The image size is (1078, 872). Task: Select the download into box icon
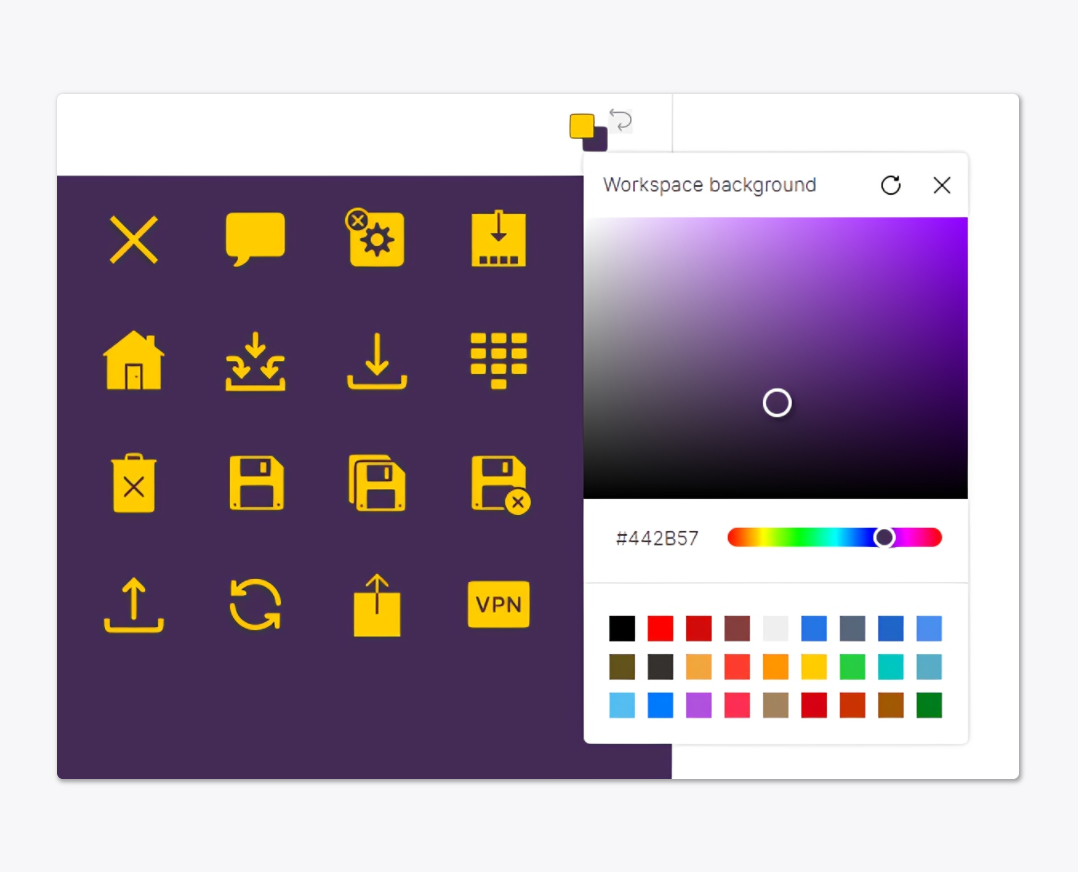click(x=498, y=239)
